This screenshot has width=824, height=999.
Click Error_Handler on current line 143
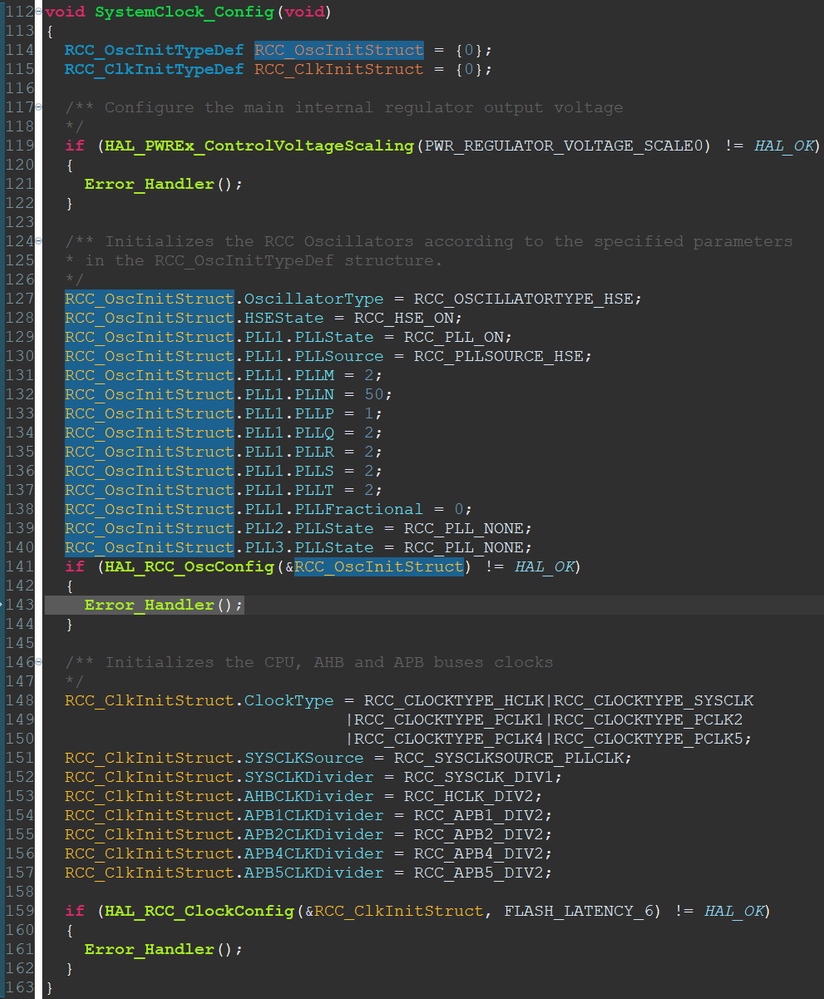(x=150, y=605)
